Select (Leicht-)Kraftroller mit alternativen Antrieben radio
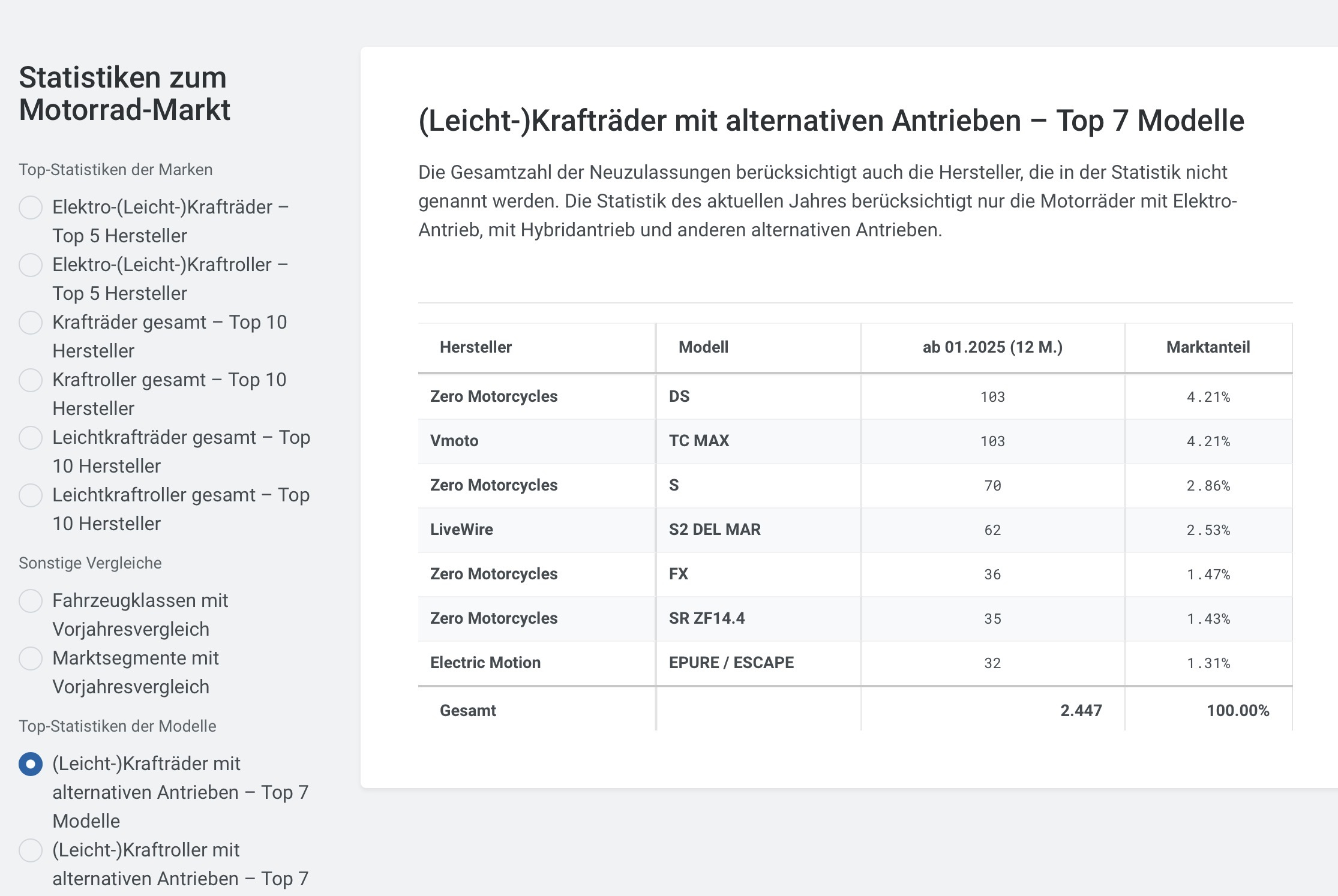This screenshot has width=1338, height=896. [31, 850]
